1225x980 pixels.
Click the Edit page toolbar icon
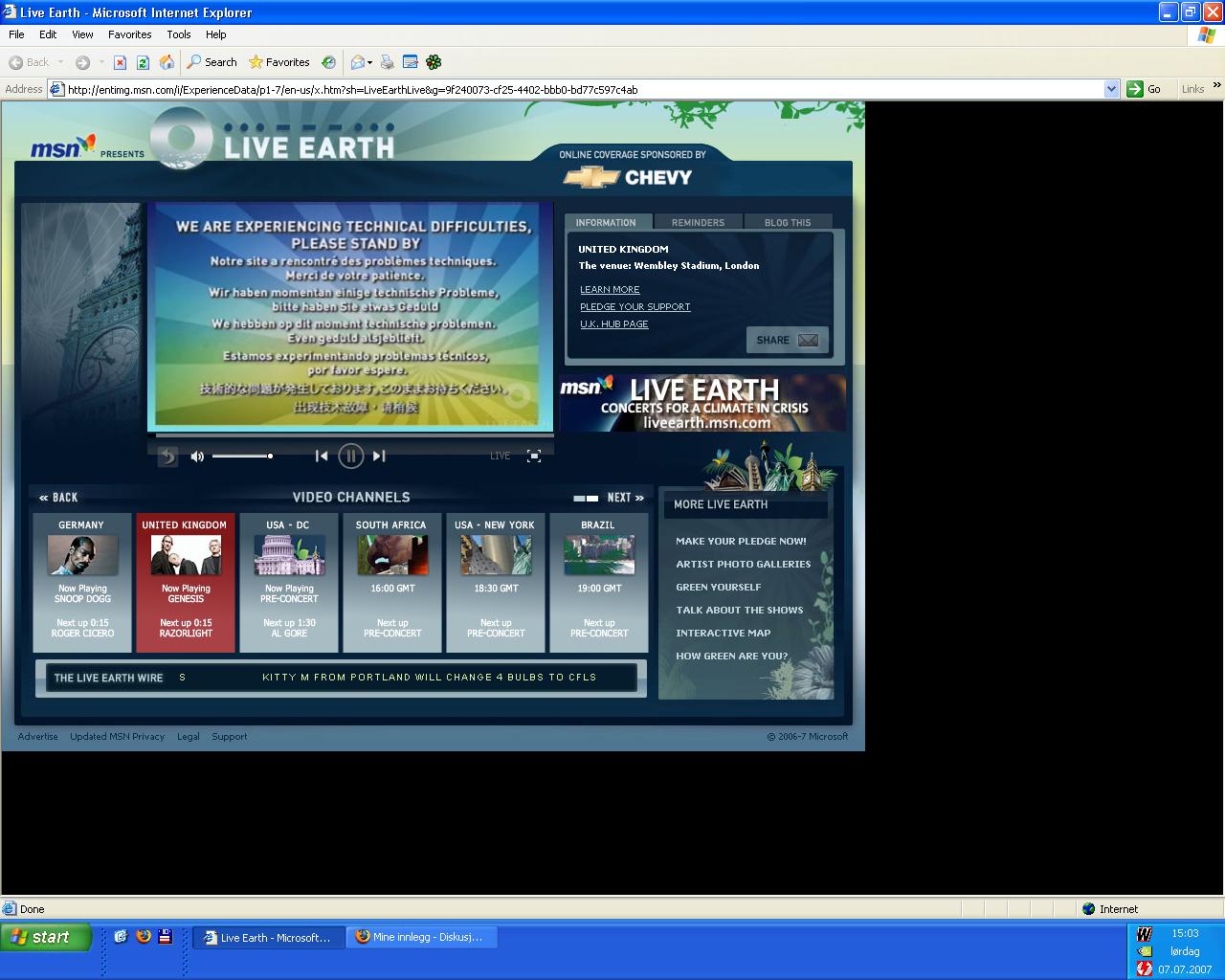pos(410,62)
